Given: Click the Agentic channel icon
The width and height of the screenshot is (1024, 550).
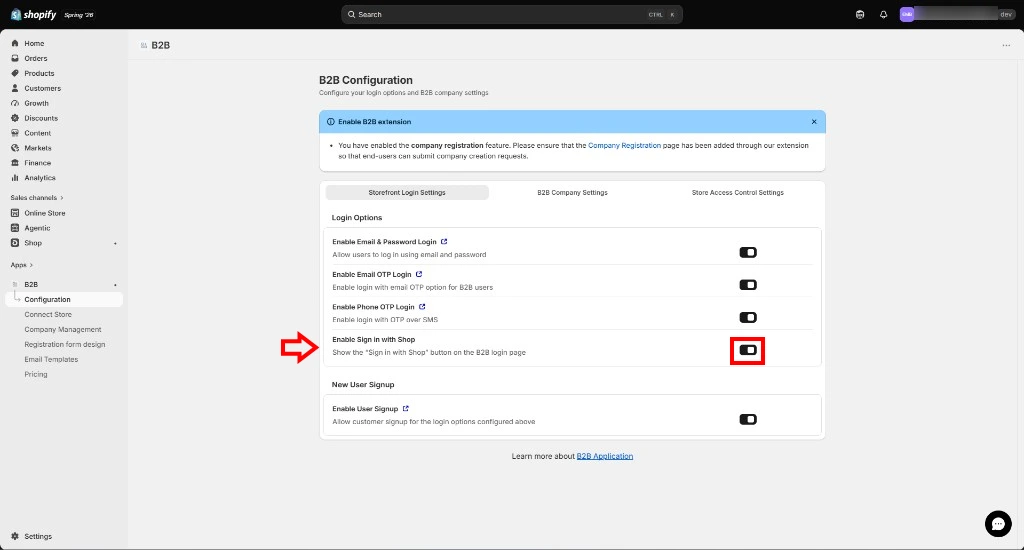Looking at the screenshot, I should pos(15,228).
